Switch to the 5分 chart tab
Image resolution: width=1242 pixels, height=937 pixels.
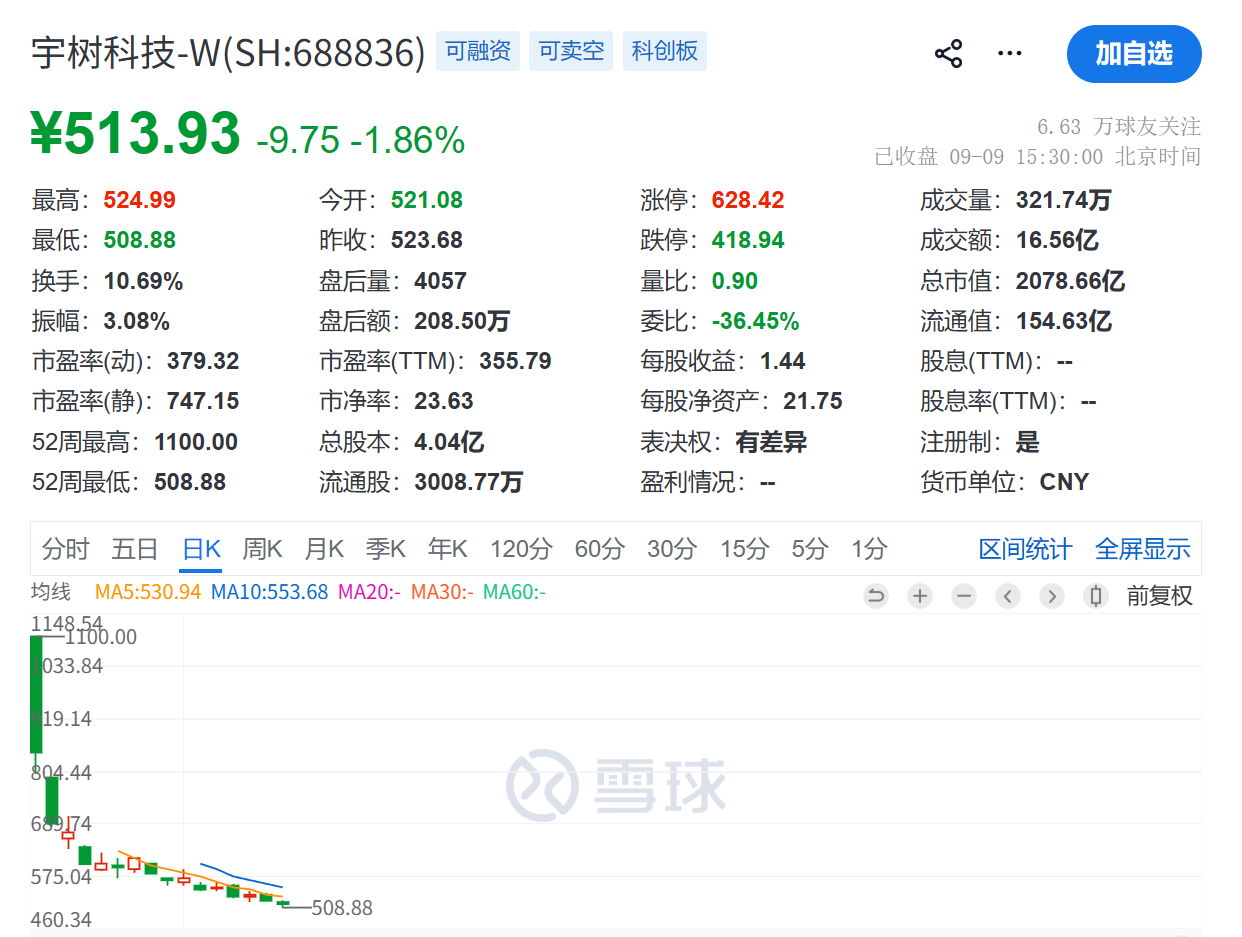(x=810, y=549)
